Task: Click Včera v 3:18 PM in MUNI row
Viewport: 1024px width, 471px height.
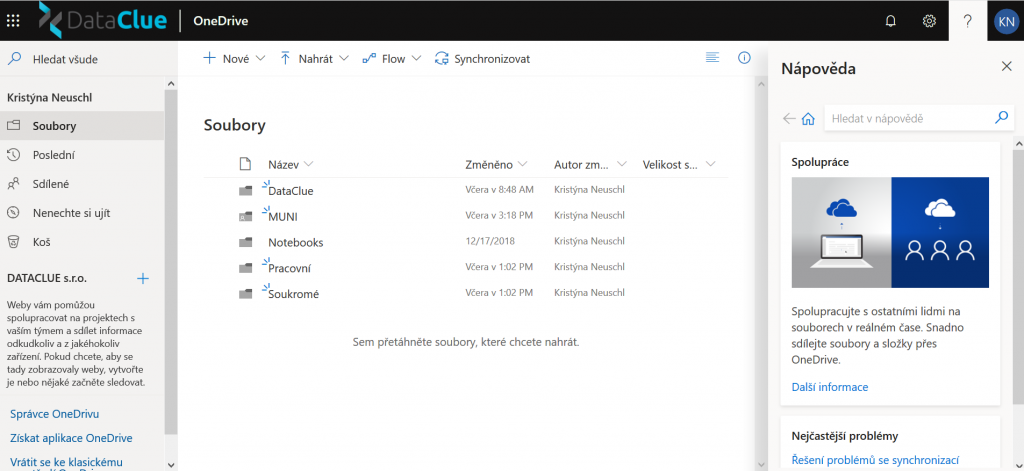Action: (499, 216)
